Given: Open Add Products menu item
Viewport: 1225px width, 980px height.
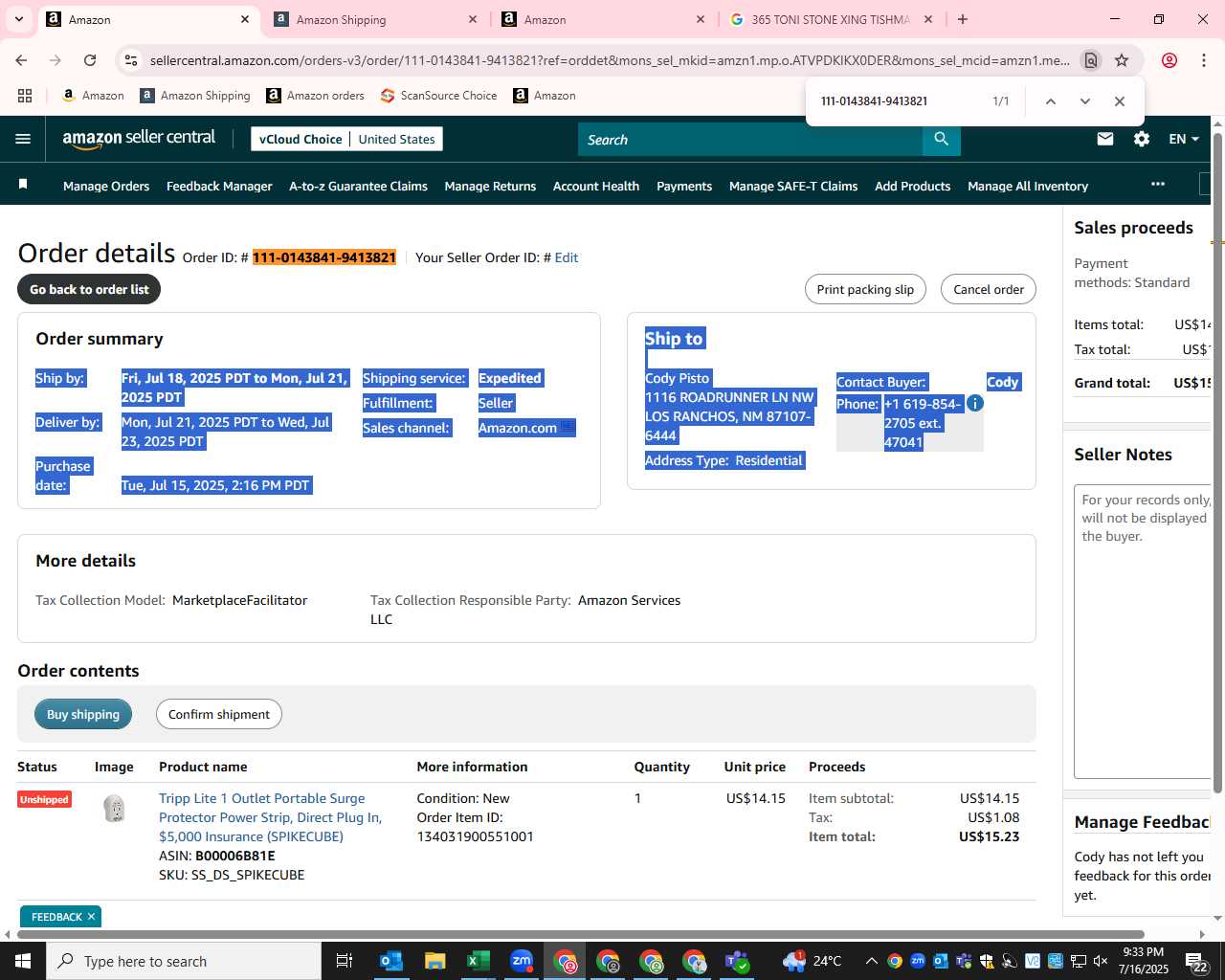Looking at the screenshot, I should pos(912,187).
